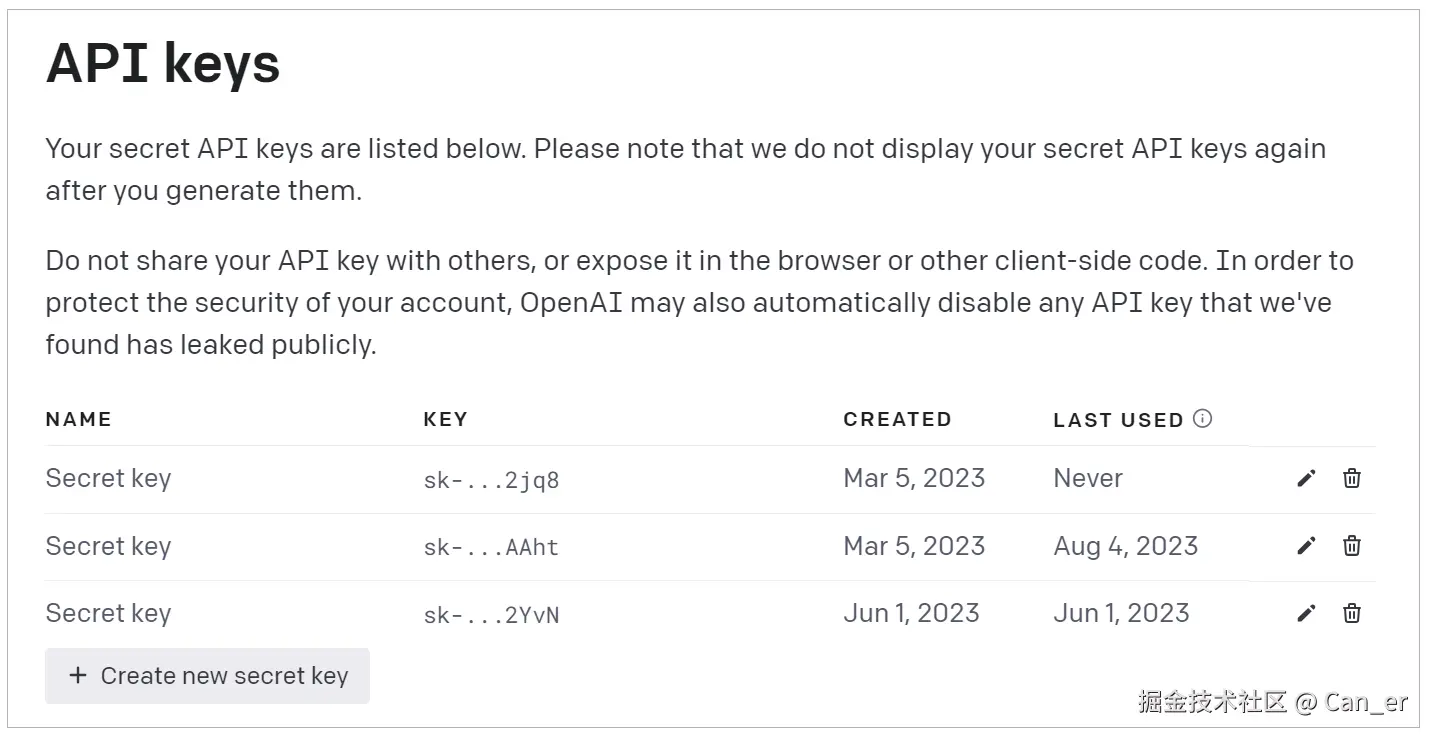Click the Last Used info icon
The height and width of the screenshot is (737, 1429).
click(1203, 419)
